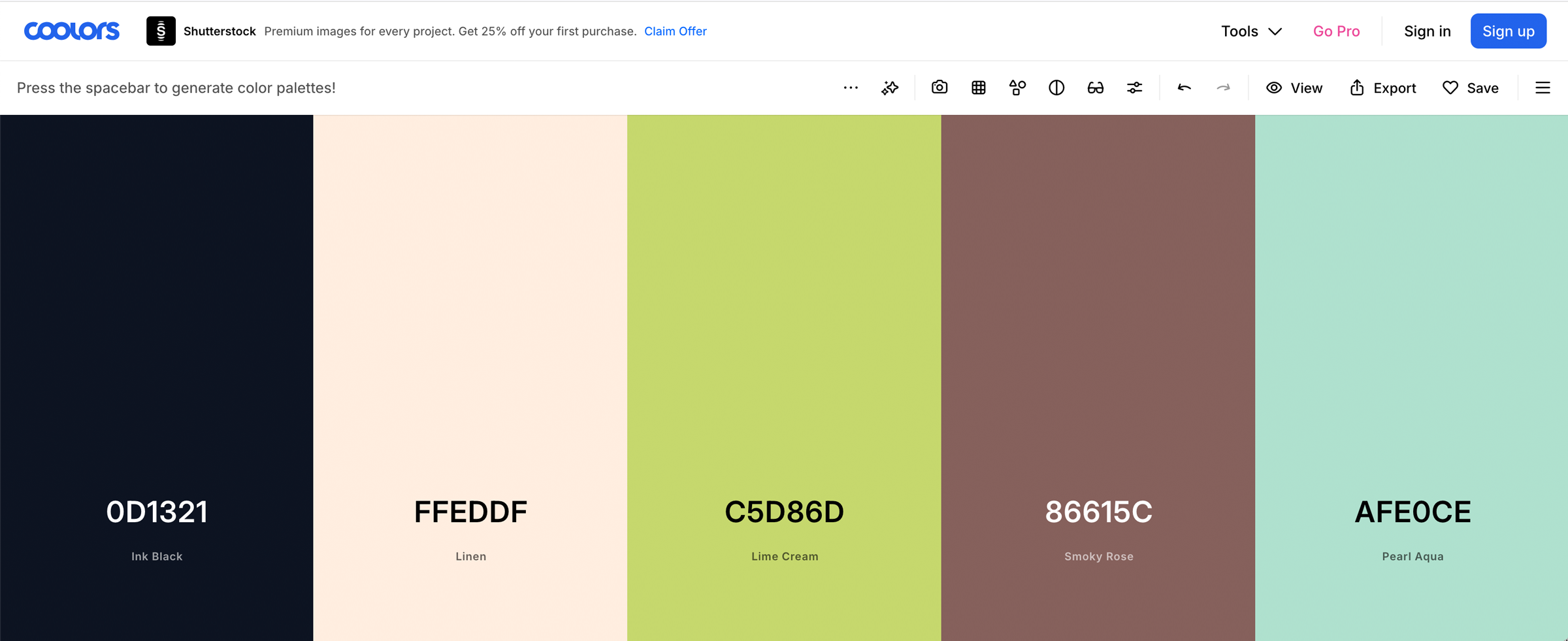
Task: Open the Go Pro link
Action: [x=1336, y=31]
